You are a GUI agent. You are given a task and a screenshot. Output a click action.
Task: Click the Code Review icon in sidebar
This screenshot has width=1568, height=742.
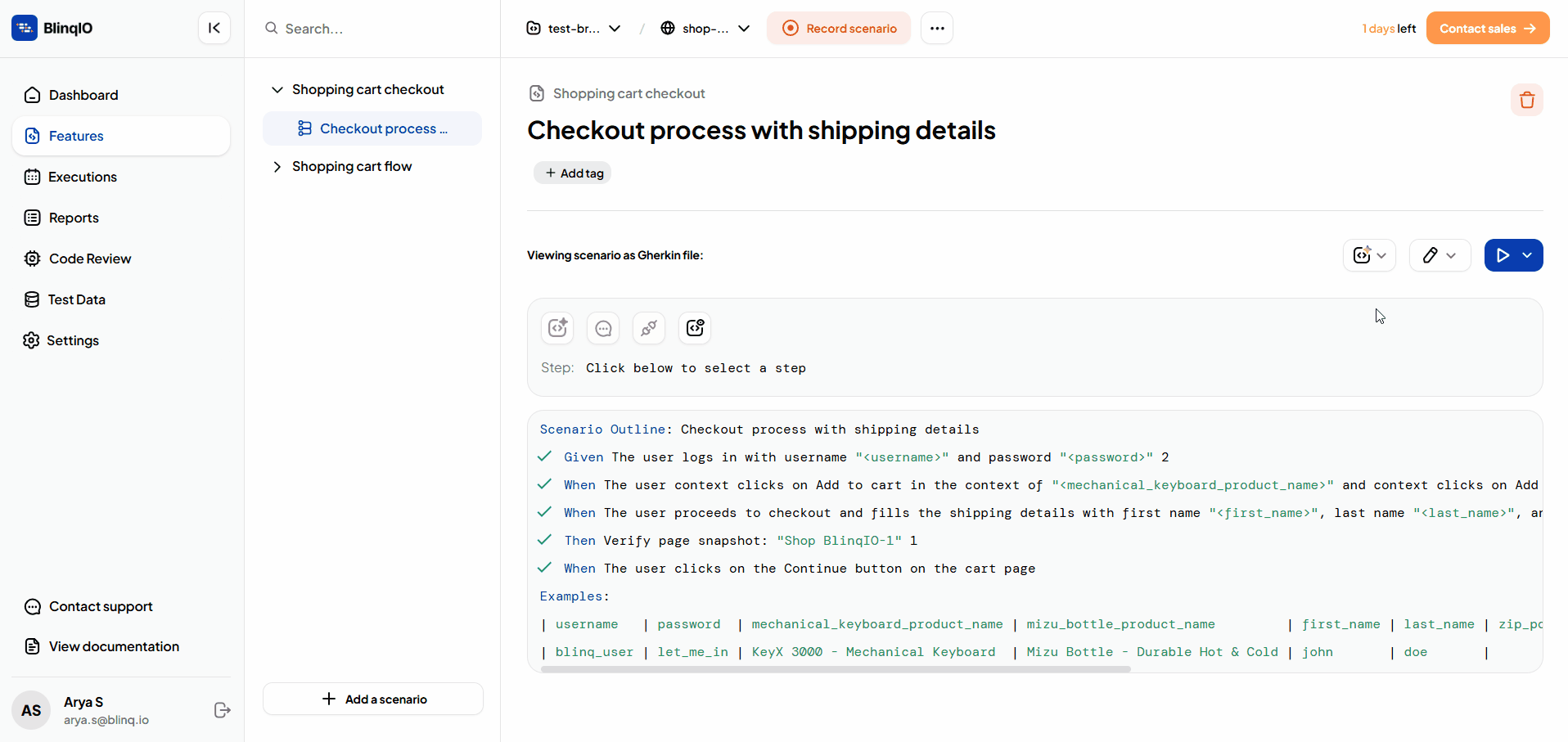click(32, 259)
